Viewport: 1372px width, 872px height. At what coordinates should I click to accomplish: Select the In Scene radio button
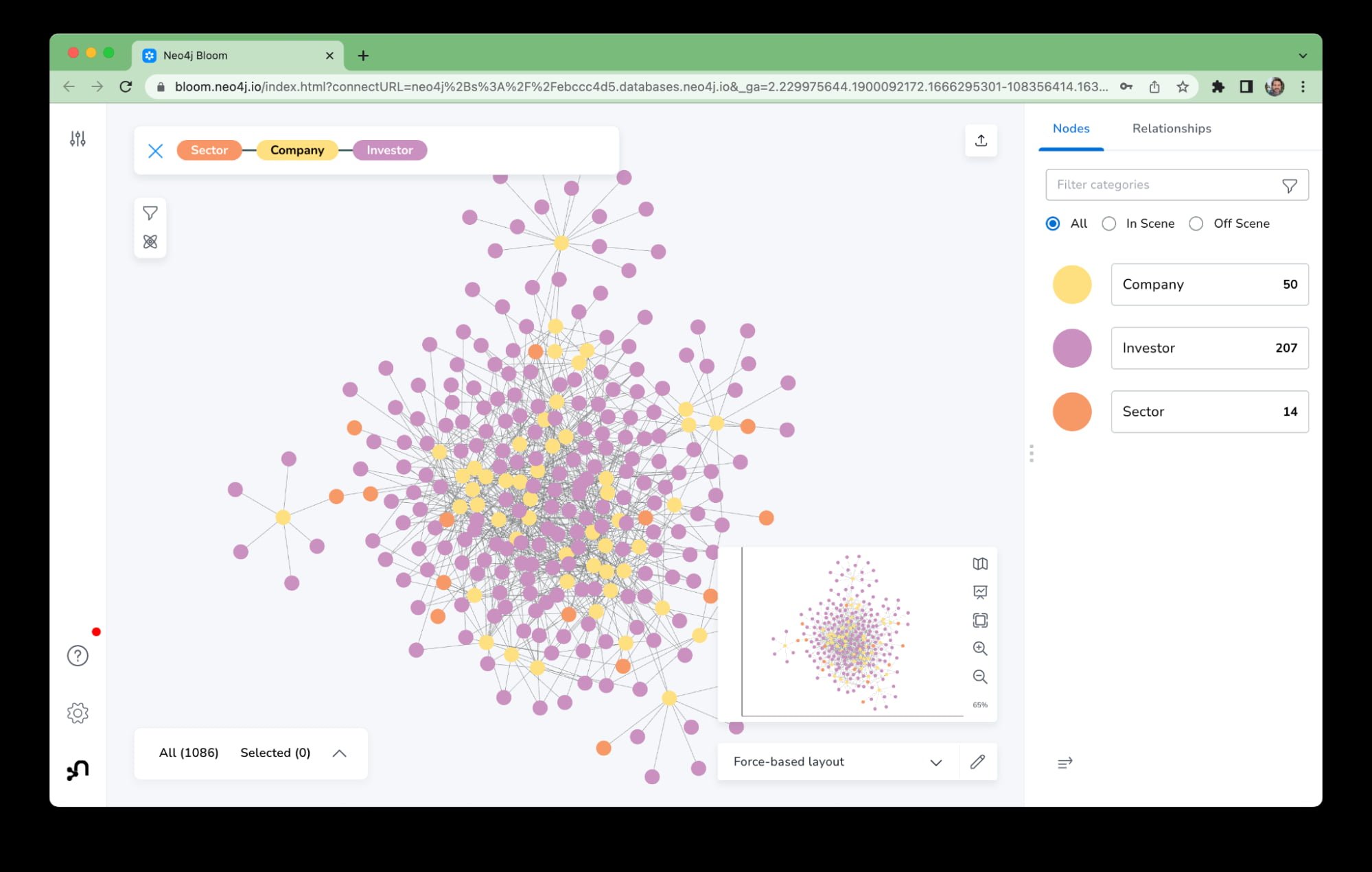(x=1109, y=223)
